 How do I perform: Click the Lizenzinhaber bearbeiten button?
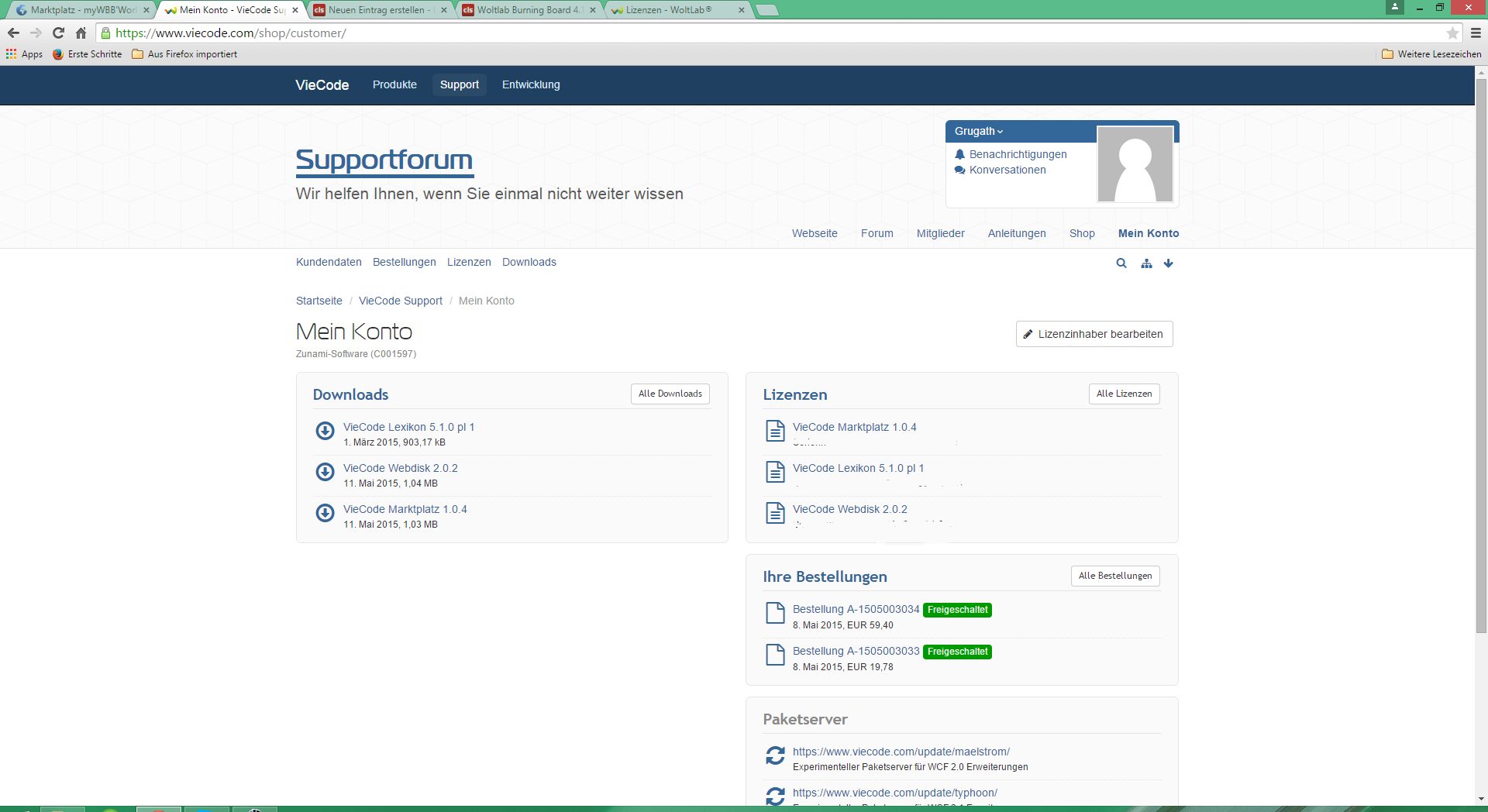coord(1094,334)
